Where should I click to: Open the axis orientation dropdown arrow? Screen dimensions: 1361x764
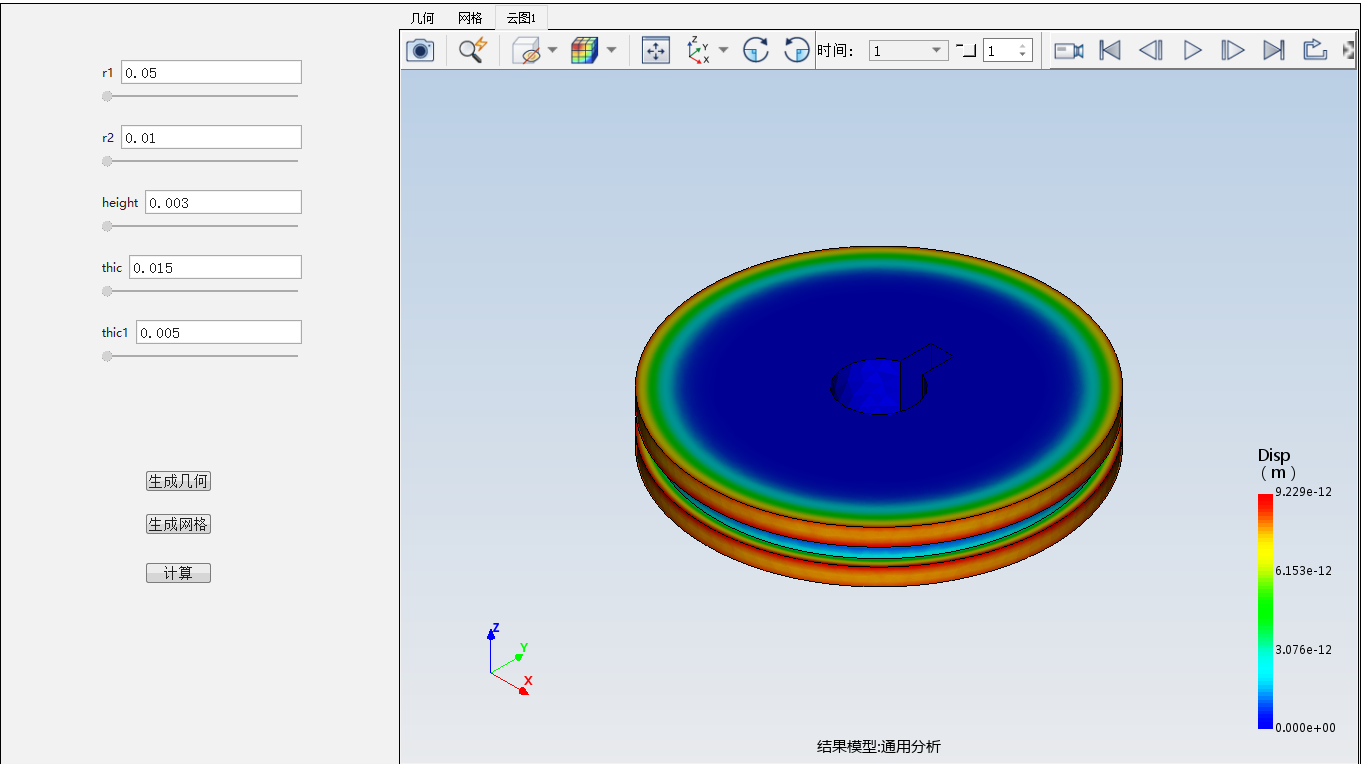[723, 50]
